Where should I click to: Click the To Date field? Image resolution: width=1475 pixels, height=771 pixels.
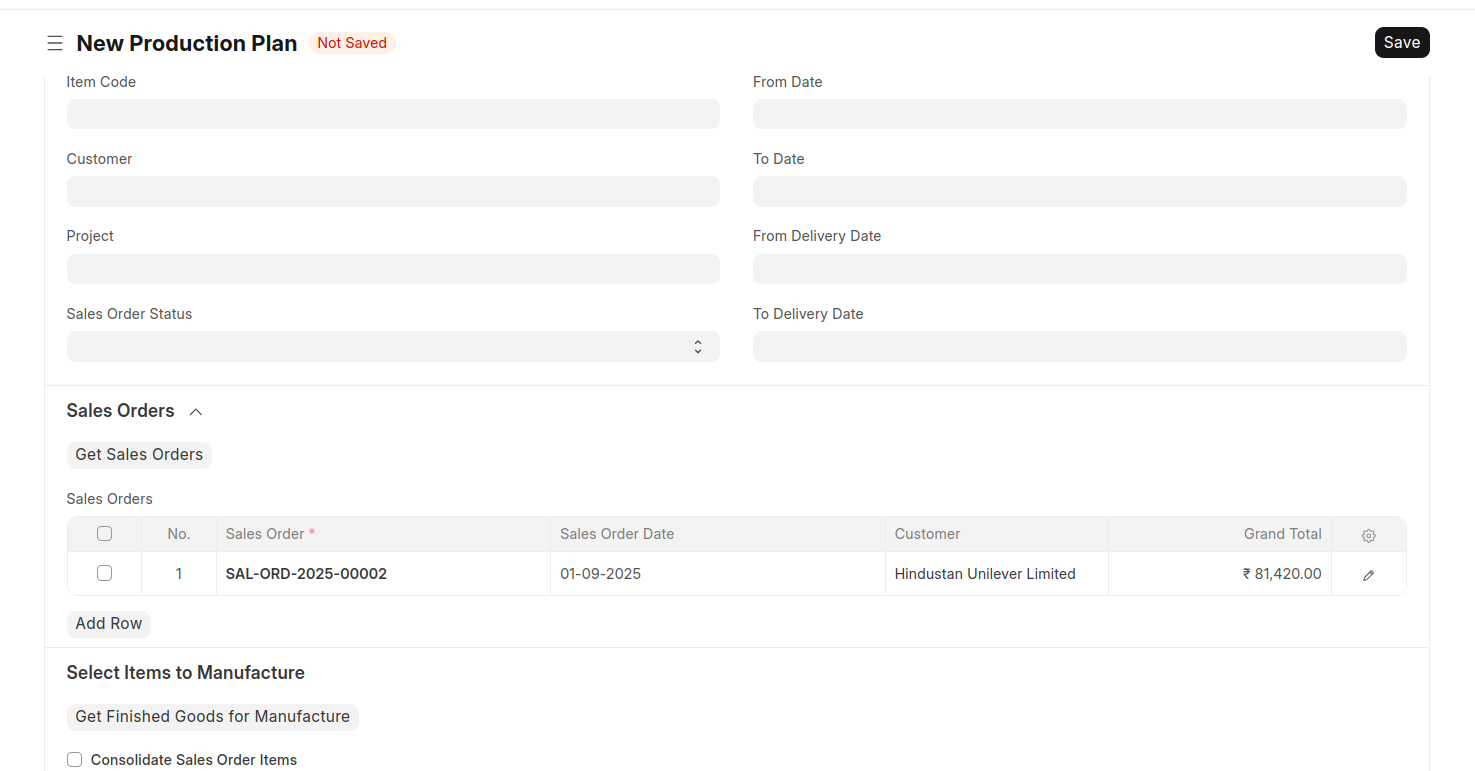[x=1079, y=192]
